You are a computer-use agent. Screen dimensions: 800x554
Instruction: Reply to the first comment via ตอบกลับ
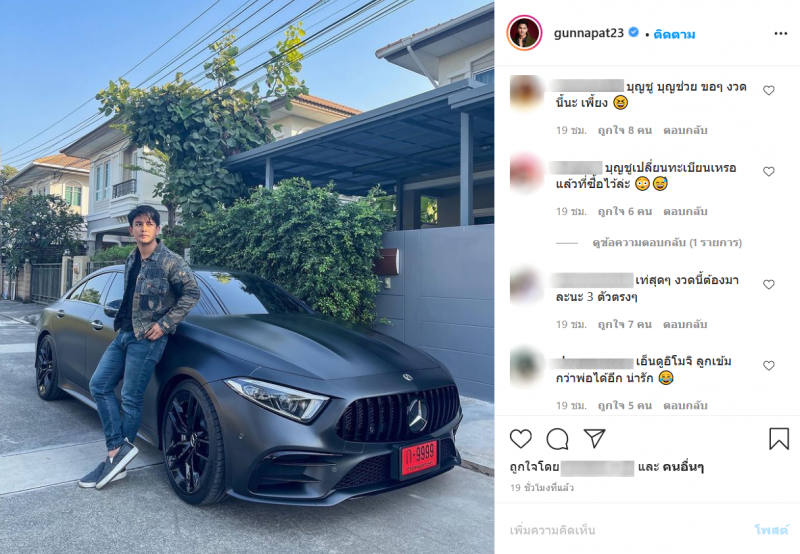click(x=685, y=130)
